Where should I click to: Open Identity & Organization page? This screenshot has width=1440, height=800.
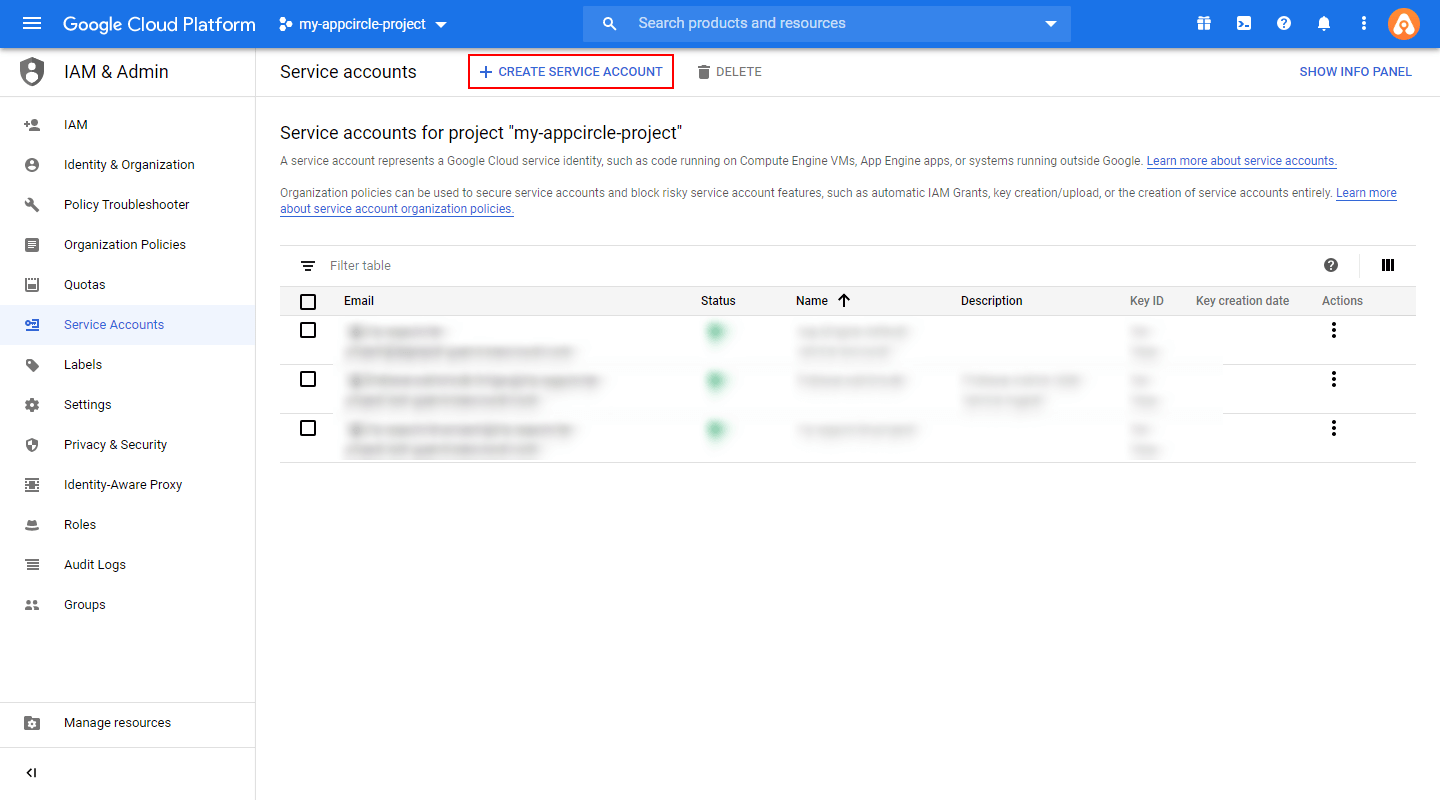(x=129, y=165)
